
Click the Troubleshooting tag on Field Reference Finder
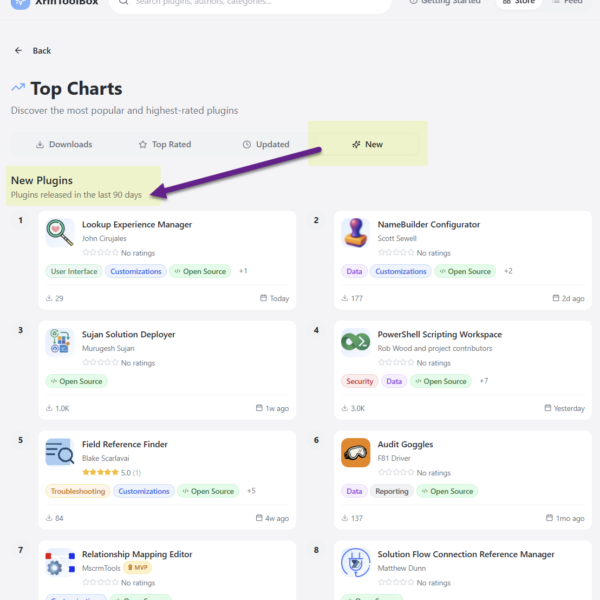[76, 491]
